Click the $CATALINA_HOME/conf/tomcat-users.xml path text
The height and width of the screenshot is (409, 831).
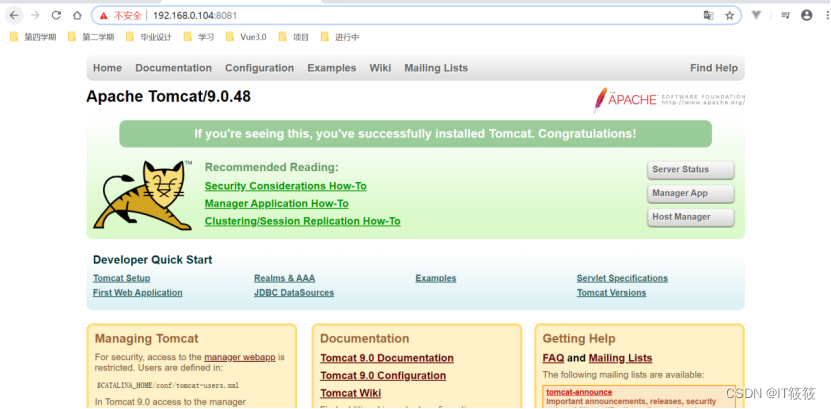(168, 385)
